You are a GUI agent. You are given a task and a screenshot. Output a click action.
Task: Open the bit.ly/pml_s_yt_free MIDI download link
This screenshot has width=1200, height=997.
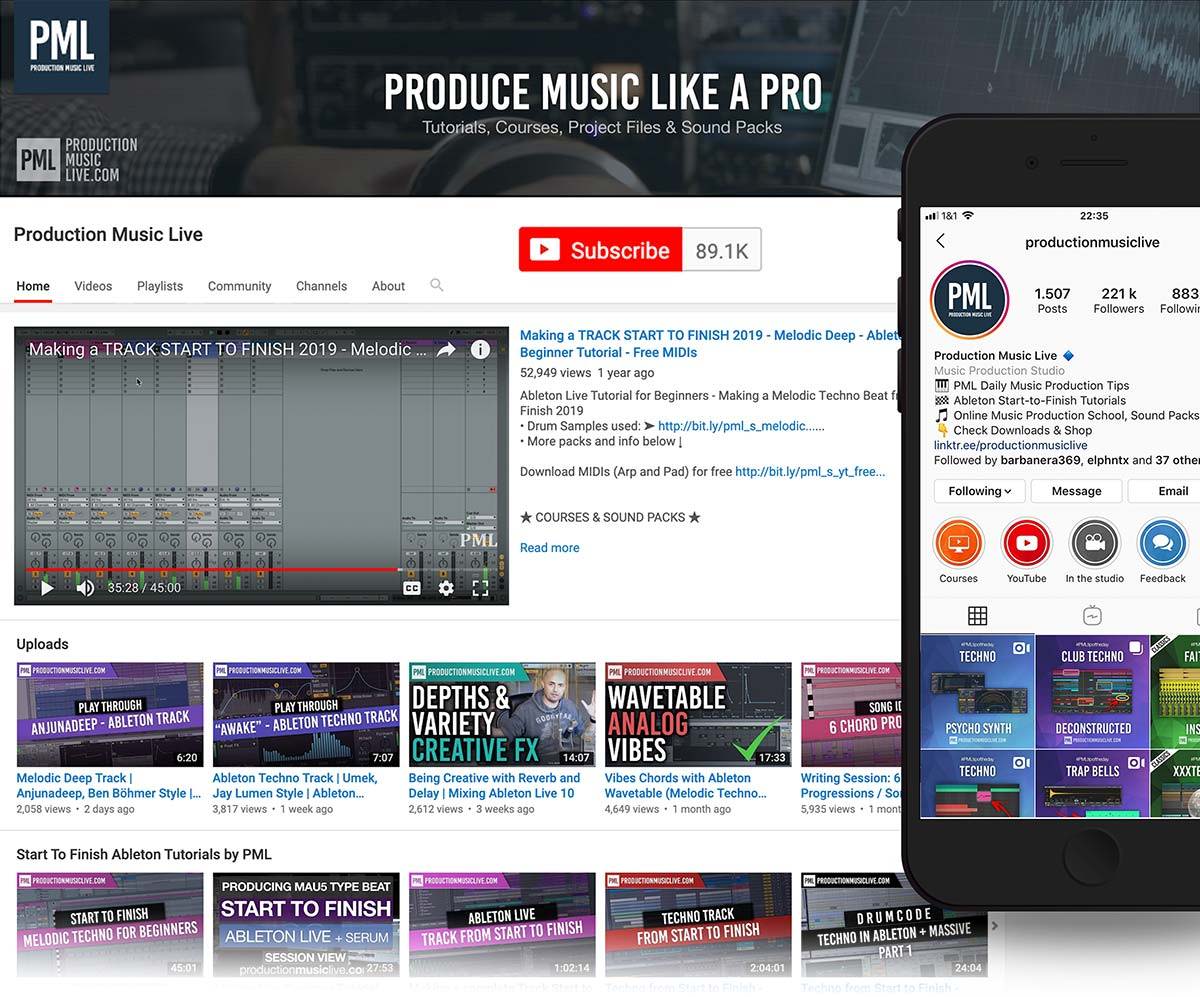pyautogui.click(x=810, y=471)
